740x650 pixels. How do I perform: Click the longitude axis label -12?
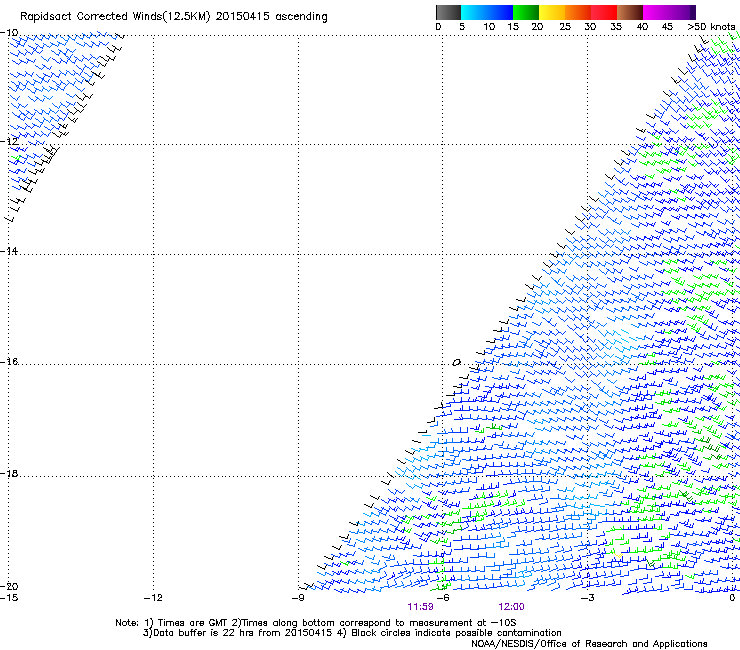[153, 598]
